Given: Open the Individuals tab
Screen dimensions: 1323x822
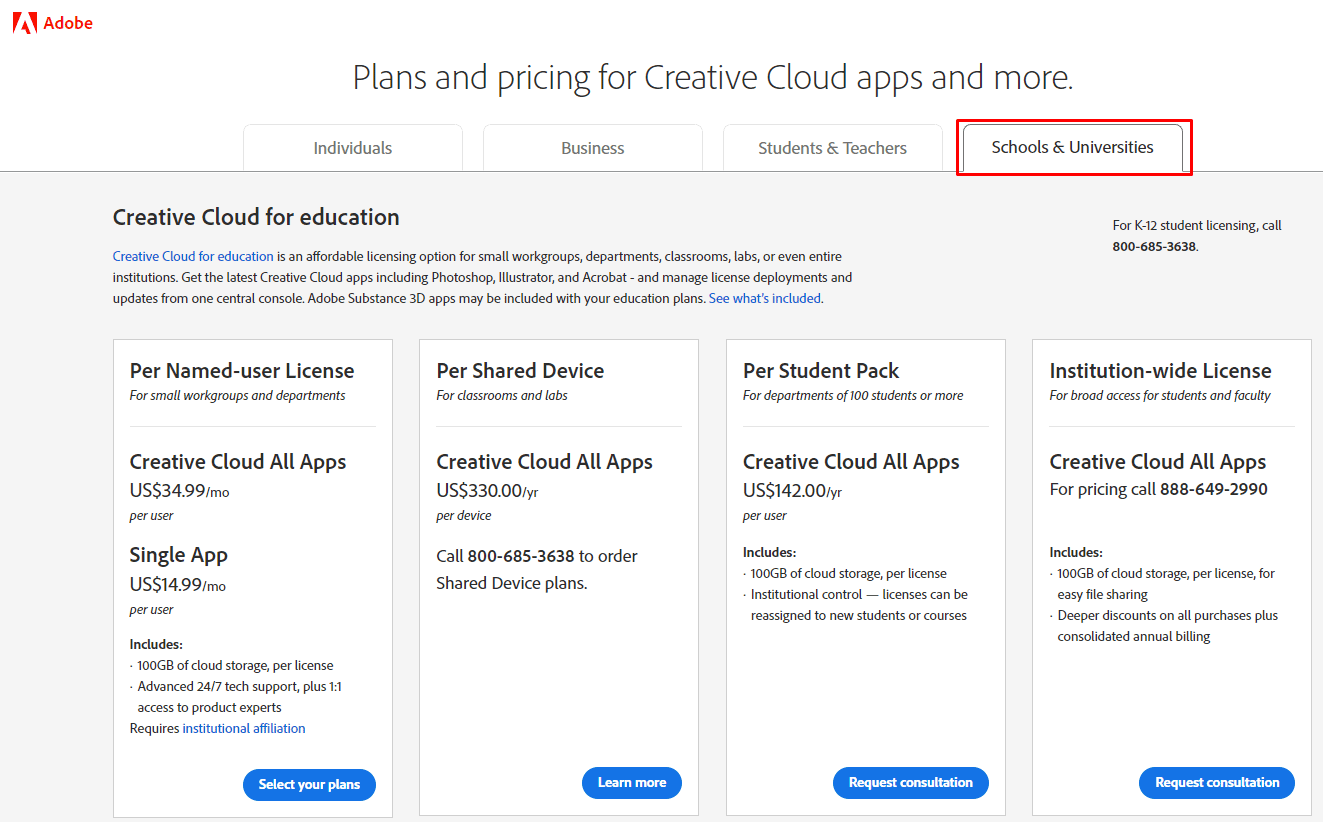Looking at the screenshot, I should click(353, 148).
